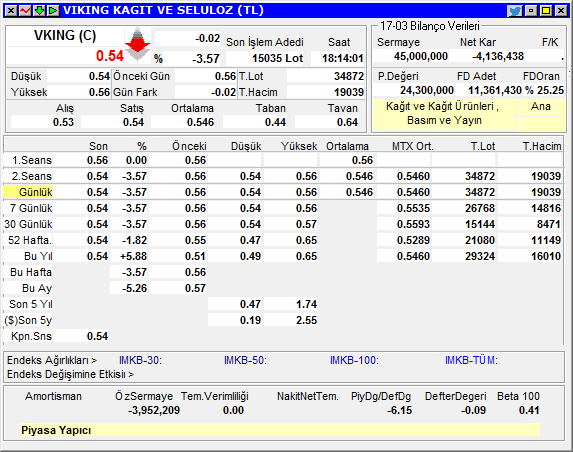Click the Beta 100 value 0.41
The image size is (573, 452).
coord(529,410)
